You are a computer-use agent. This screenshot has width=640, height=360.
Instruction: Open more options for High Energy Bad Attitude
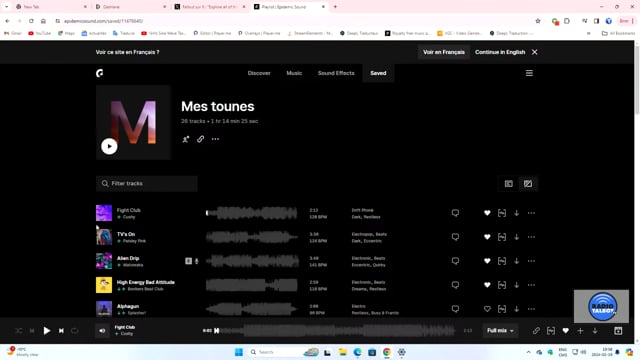coord(531,285)
